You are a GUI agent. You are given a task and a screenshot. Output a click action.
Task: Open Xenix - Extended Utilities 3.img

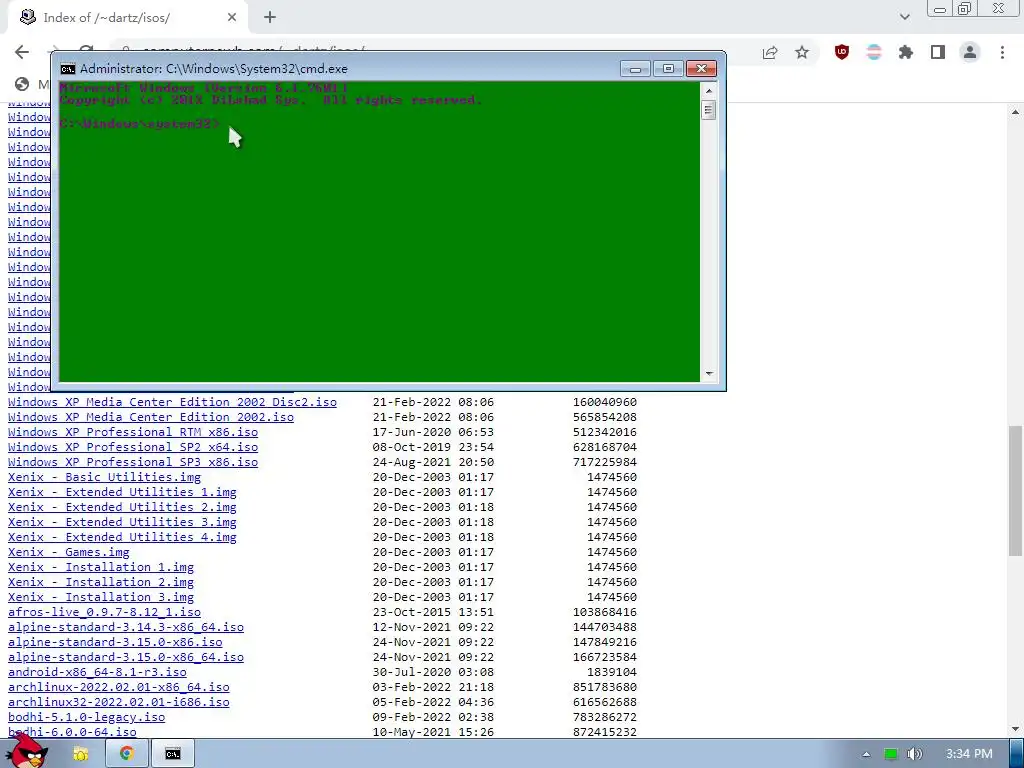tap(122, 522)
